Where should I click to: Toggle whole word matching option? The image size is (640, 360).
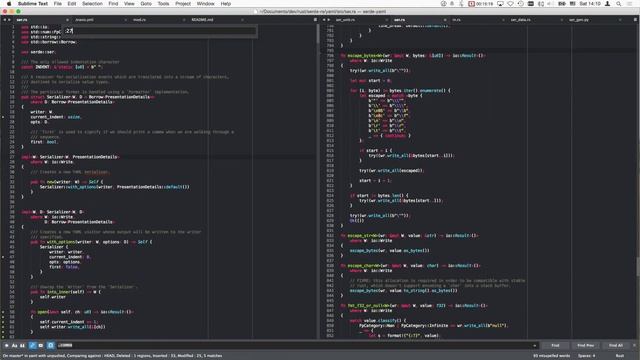pyautogui.click(x=22, y=345)
